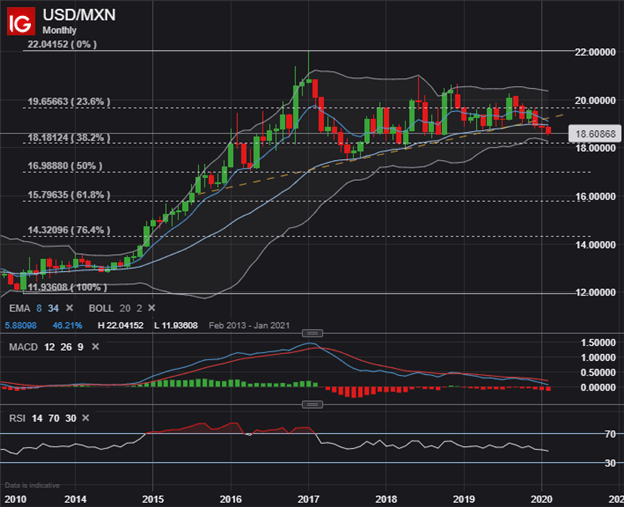The height and width of the screenshot is (507, 624).
Task: Close the RSI 14 70 30 indicator
Action: 86,418
